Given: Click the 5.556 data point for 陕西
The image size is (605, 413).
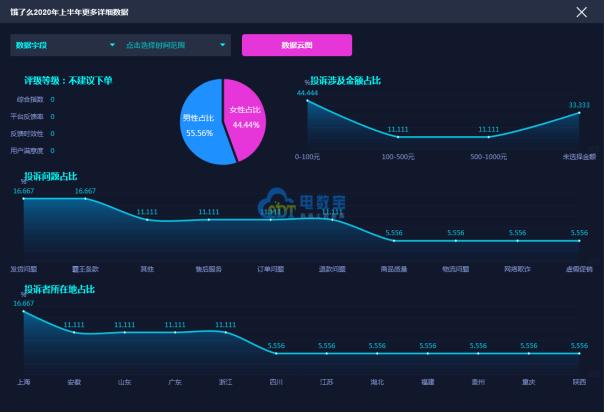Looking at the screenshot, I should pyautogui.click(x=579, y=353).
